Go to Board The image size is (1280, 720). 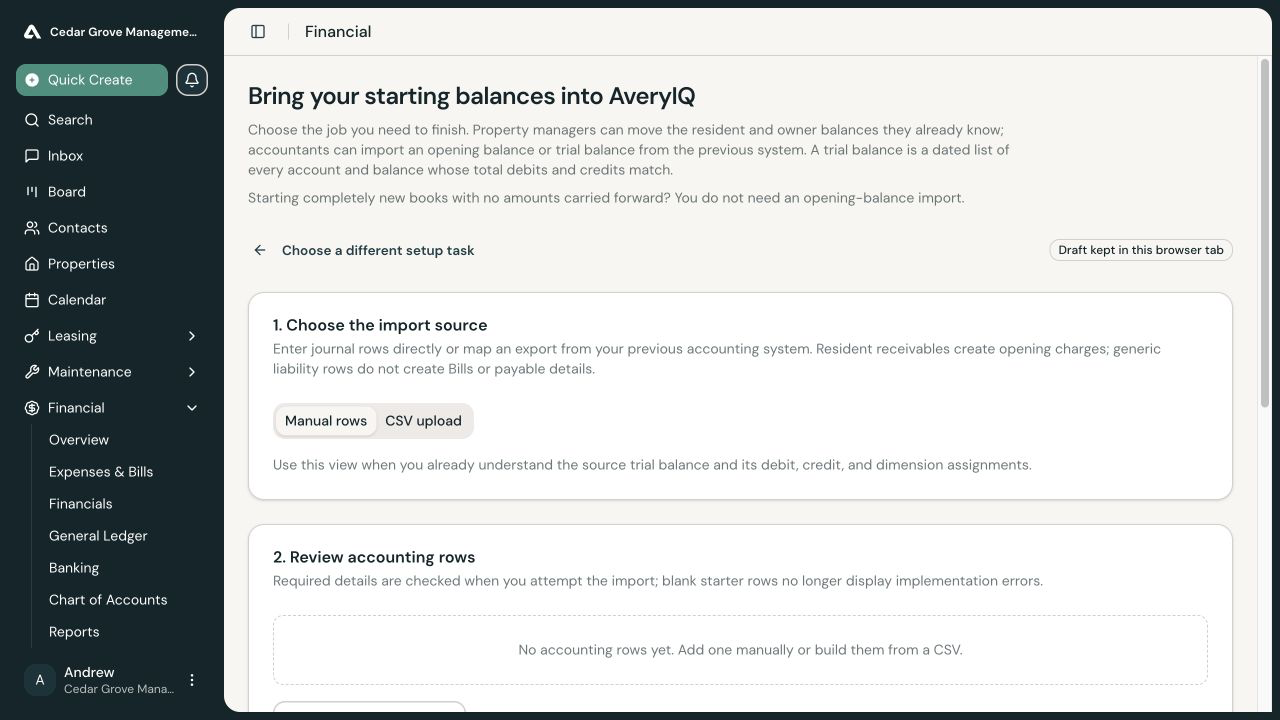(112, 192)
